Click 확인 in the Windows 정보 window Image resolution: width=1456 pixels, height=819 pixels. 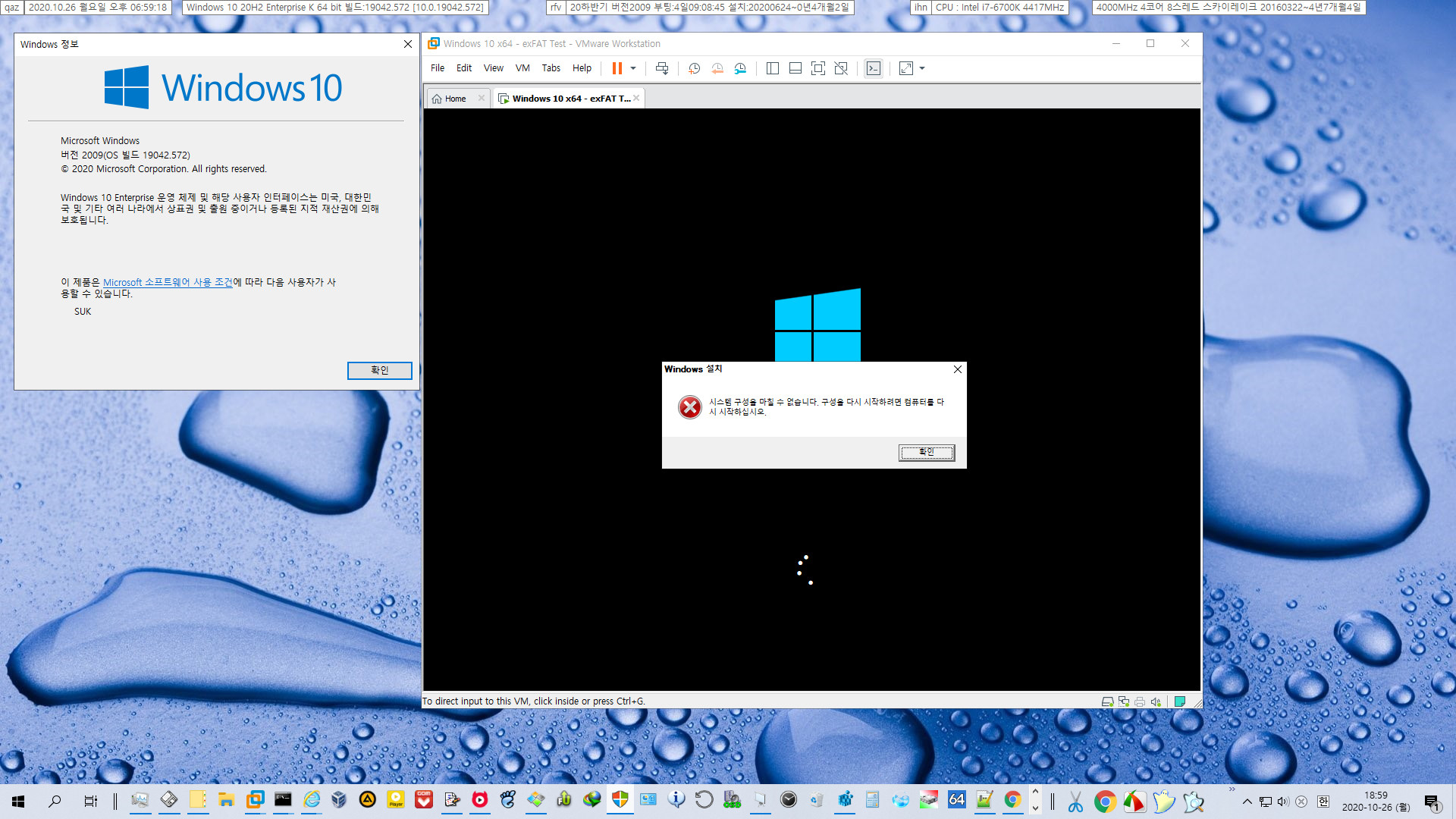click(379, 370)
